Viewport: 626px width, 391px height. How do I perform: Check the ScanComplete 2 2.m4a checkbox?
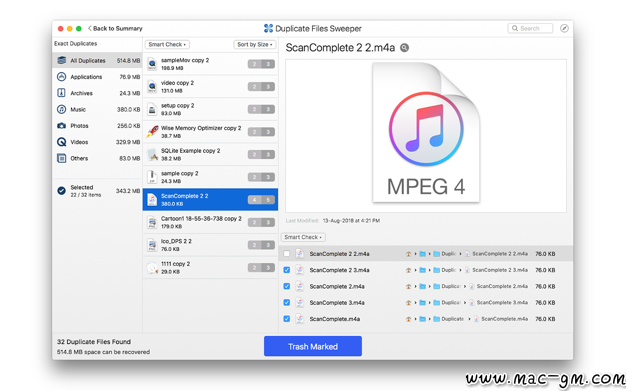pos(287,254)
